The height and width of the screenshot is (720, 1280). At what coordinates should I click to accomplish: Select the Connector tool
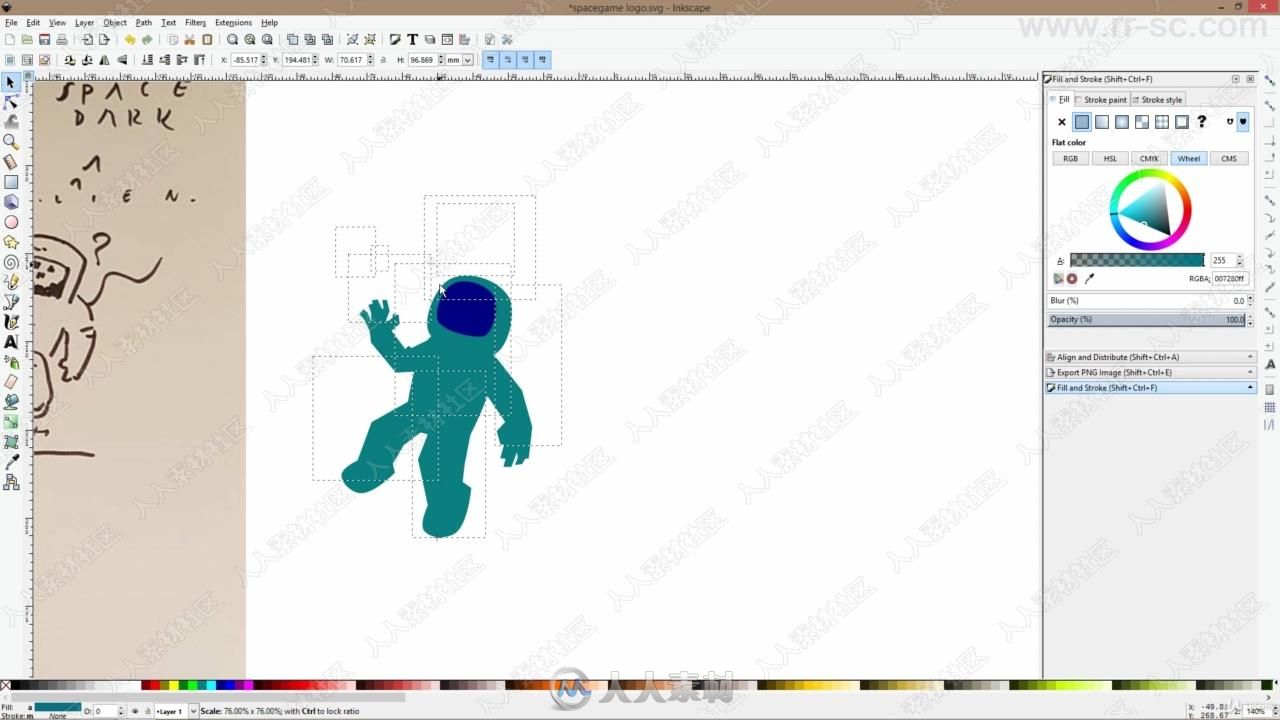point(11,482)
